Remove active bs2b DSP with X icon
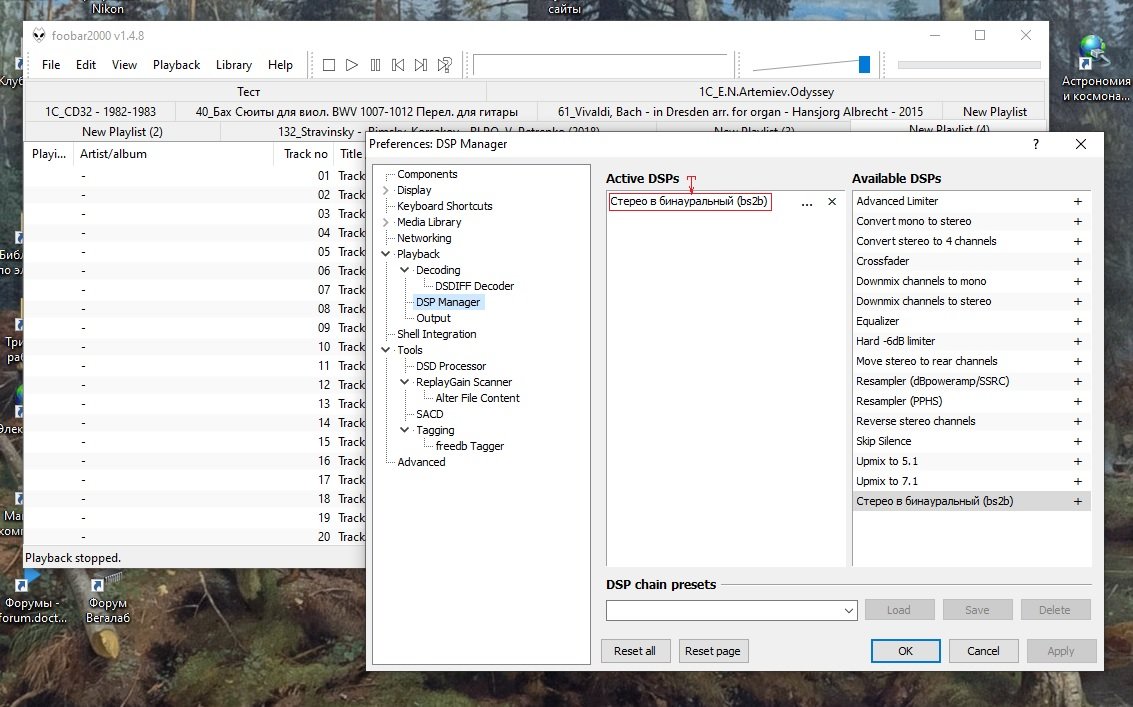The image size is (1133, 707). (832, 202)
